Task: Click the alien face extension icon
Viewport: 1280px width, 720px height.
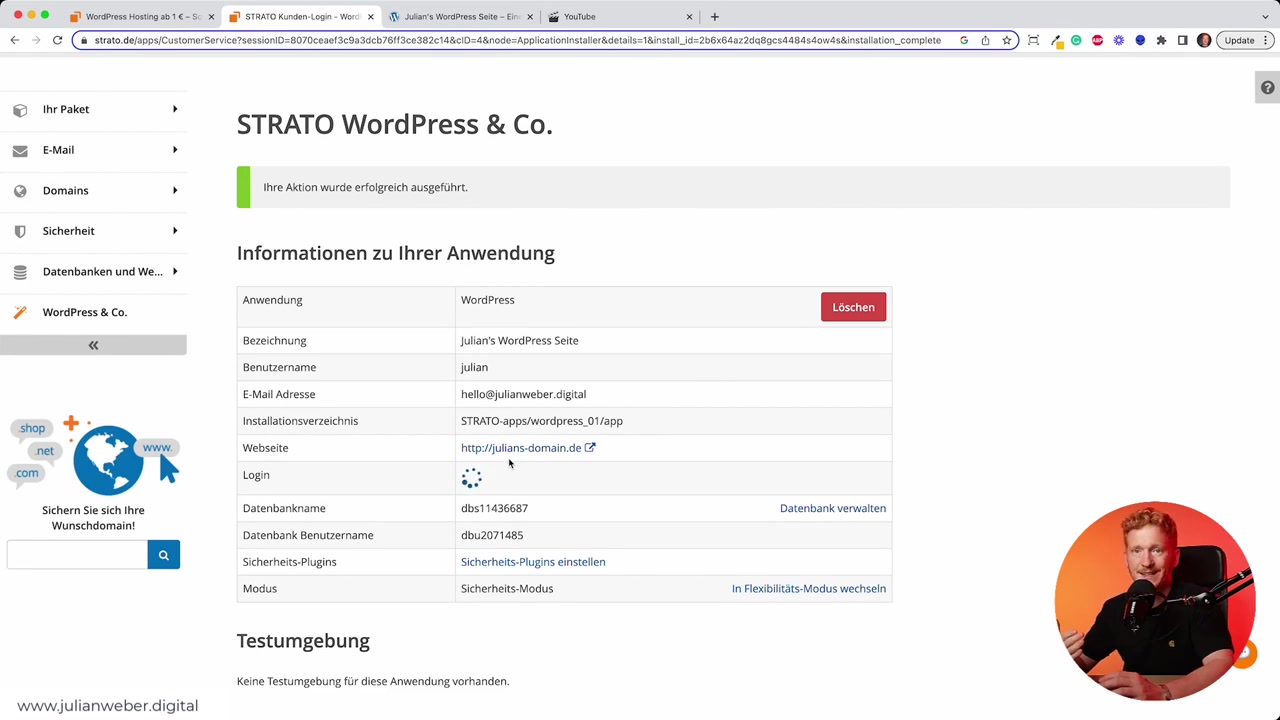Action: point(1140,40)
